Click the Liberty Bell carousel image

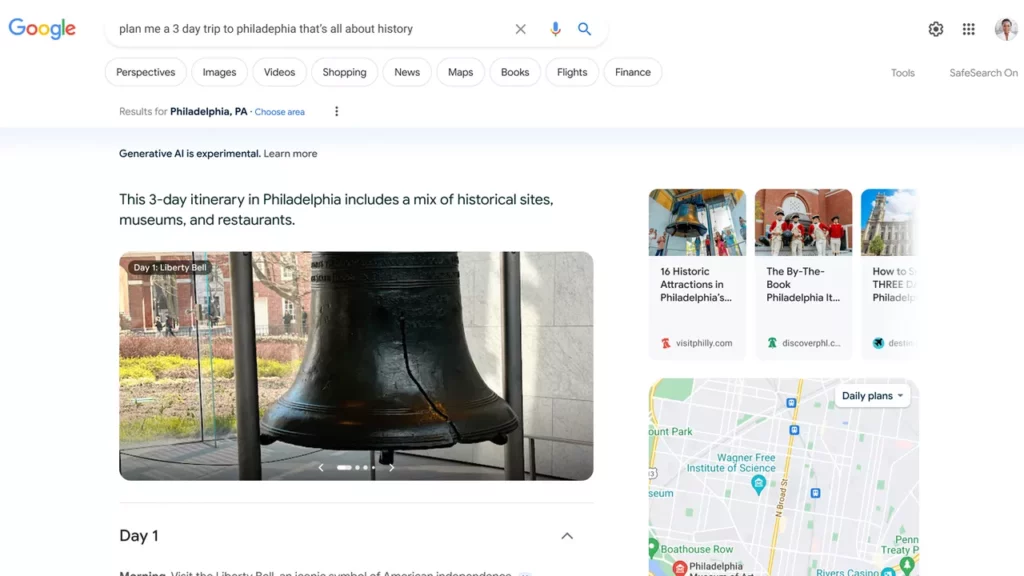click(x=356, y=366)
